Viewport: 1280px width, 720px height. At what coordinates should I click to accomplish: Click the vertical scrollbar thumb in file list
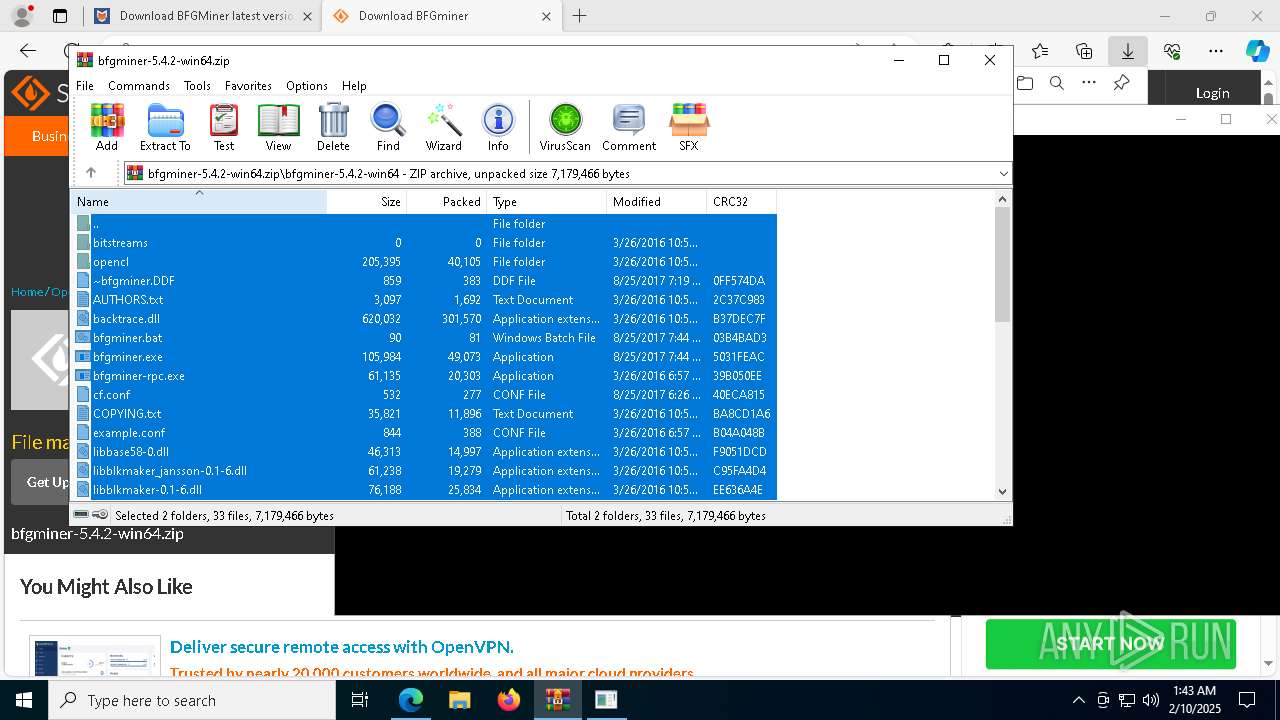(x=1003, y=265)
